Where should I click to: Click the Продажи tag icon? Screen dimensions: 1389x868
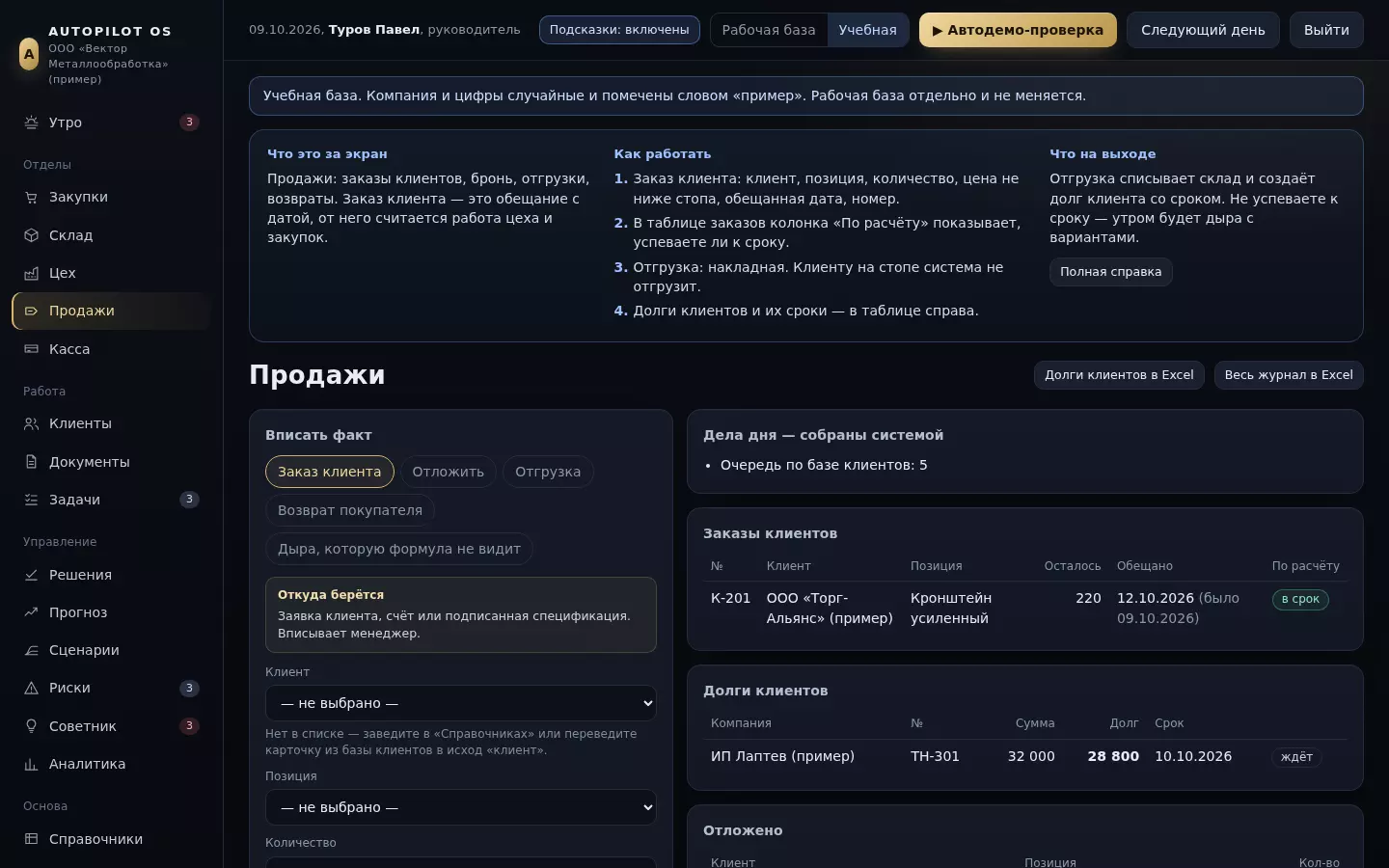31,311
